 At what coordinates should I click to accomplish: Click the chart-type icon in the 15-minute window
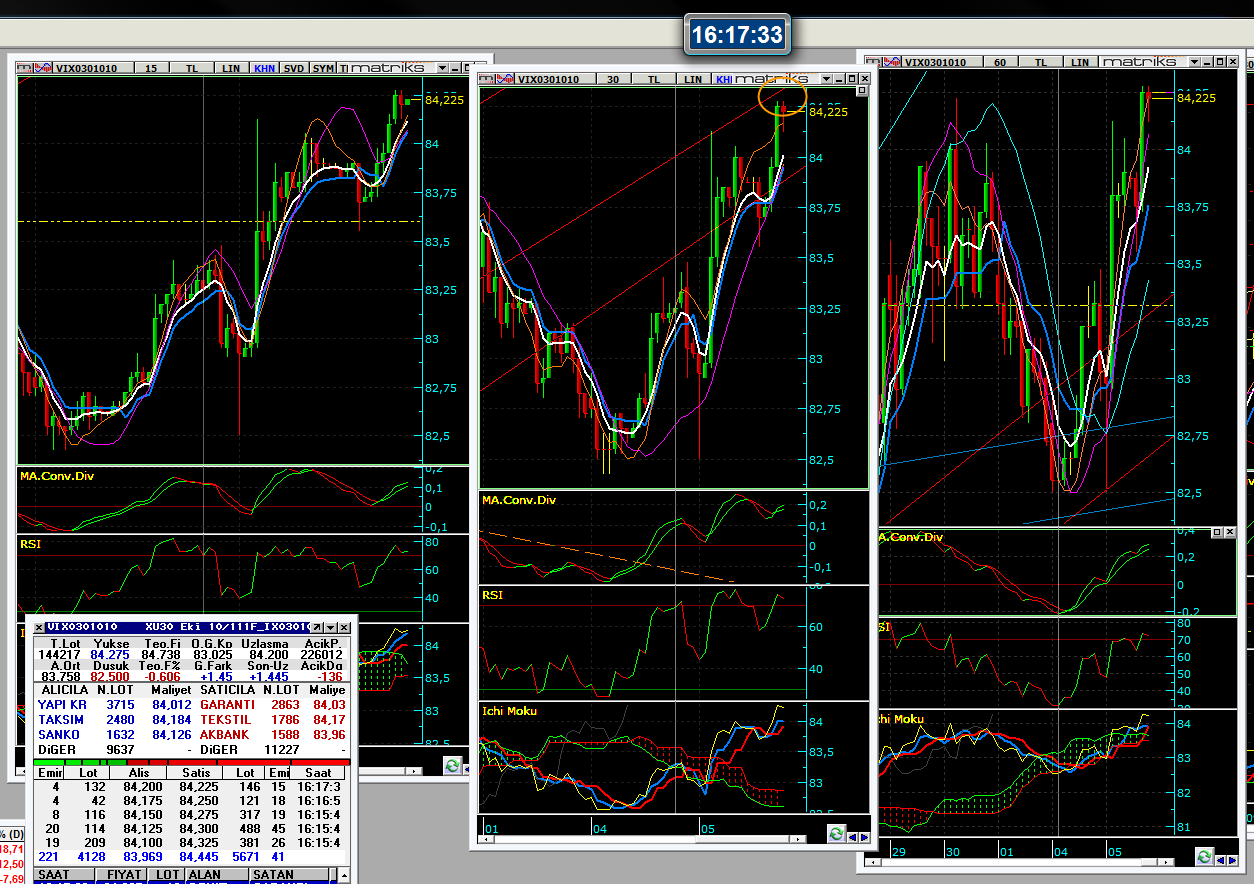(x=43, y=68)
